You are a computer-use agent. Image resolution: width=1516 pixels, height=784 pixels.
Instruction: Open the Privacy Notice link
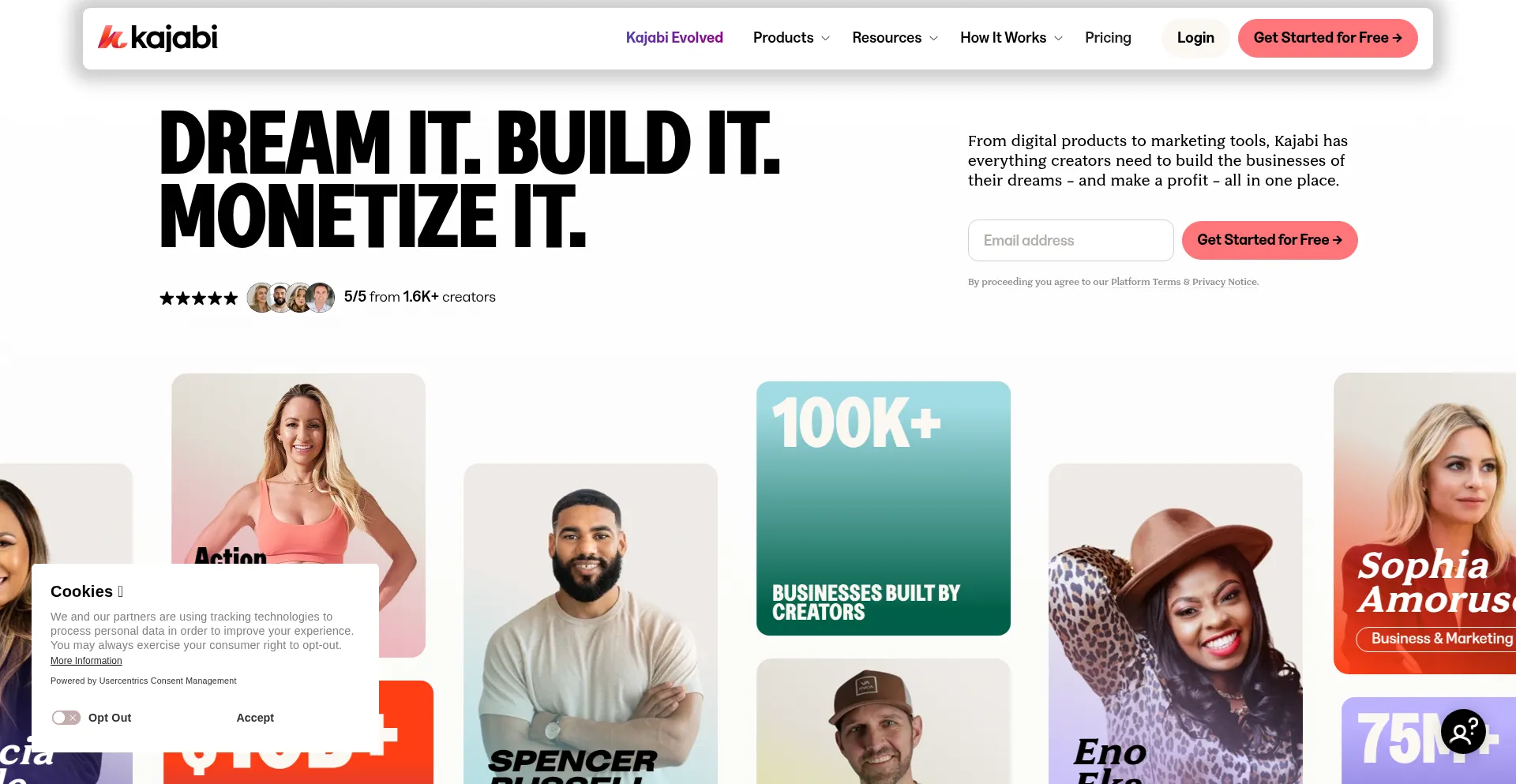coord(1225,282)
